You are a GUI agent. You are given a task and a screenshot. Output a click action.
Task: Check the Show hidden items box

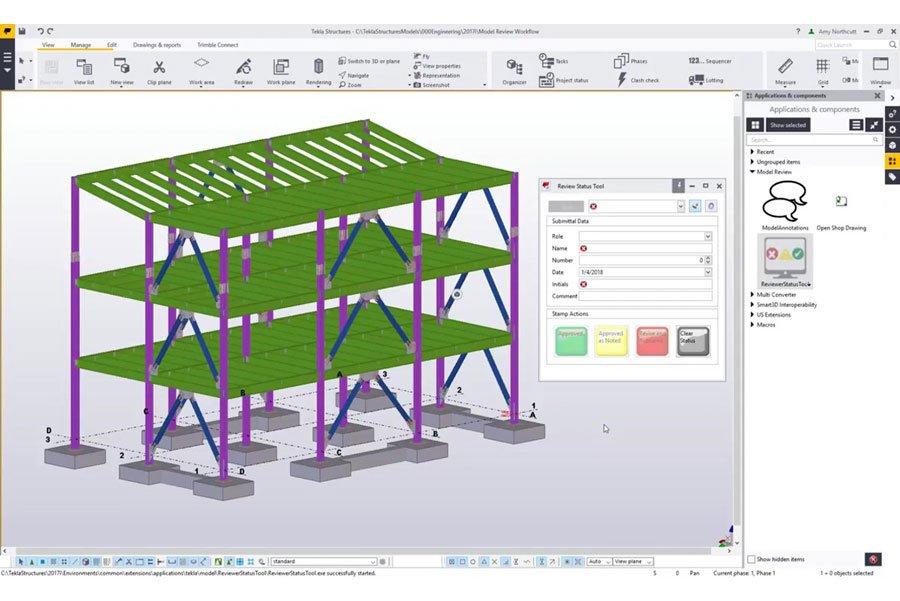(x=750, y=559)
